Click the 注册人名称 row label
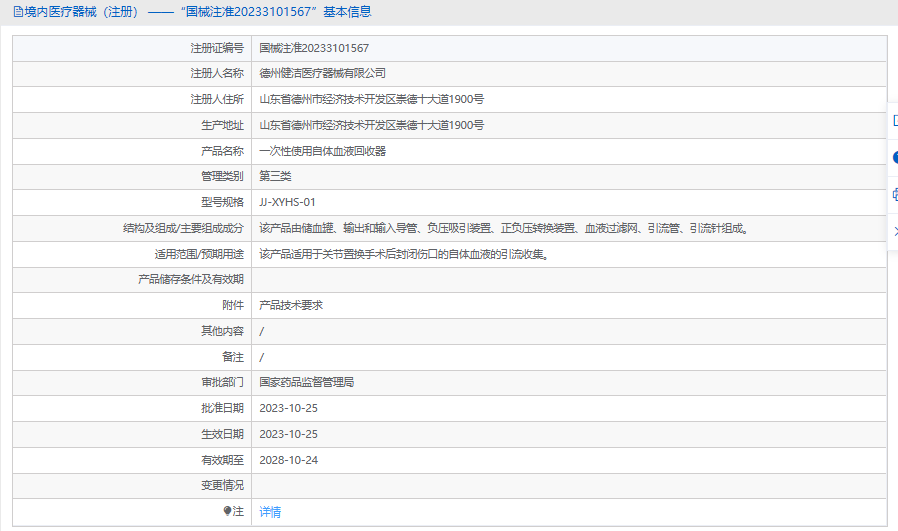The width and height of the screenshot is (898, 531). (x=217, y=73)
